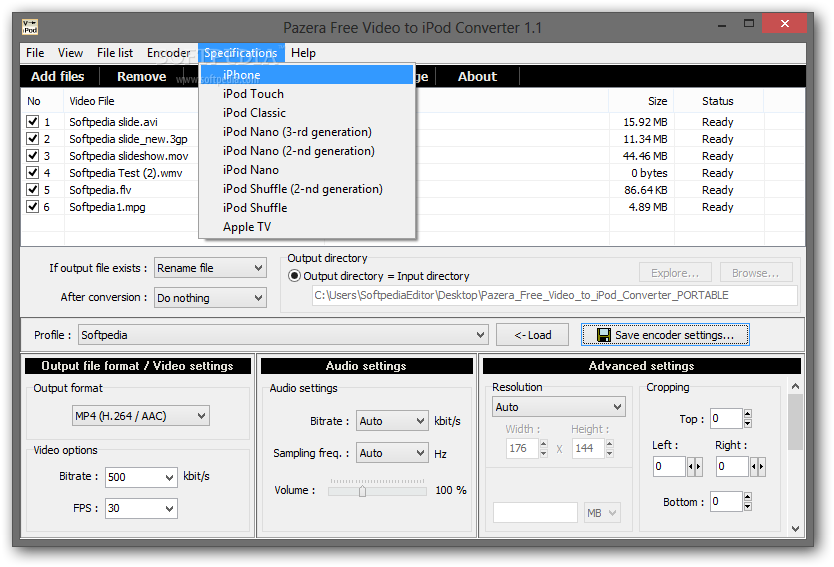Close the Specifications menu via its title

pos(241,53)
